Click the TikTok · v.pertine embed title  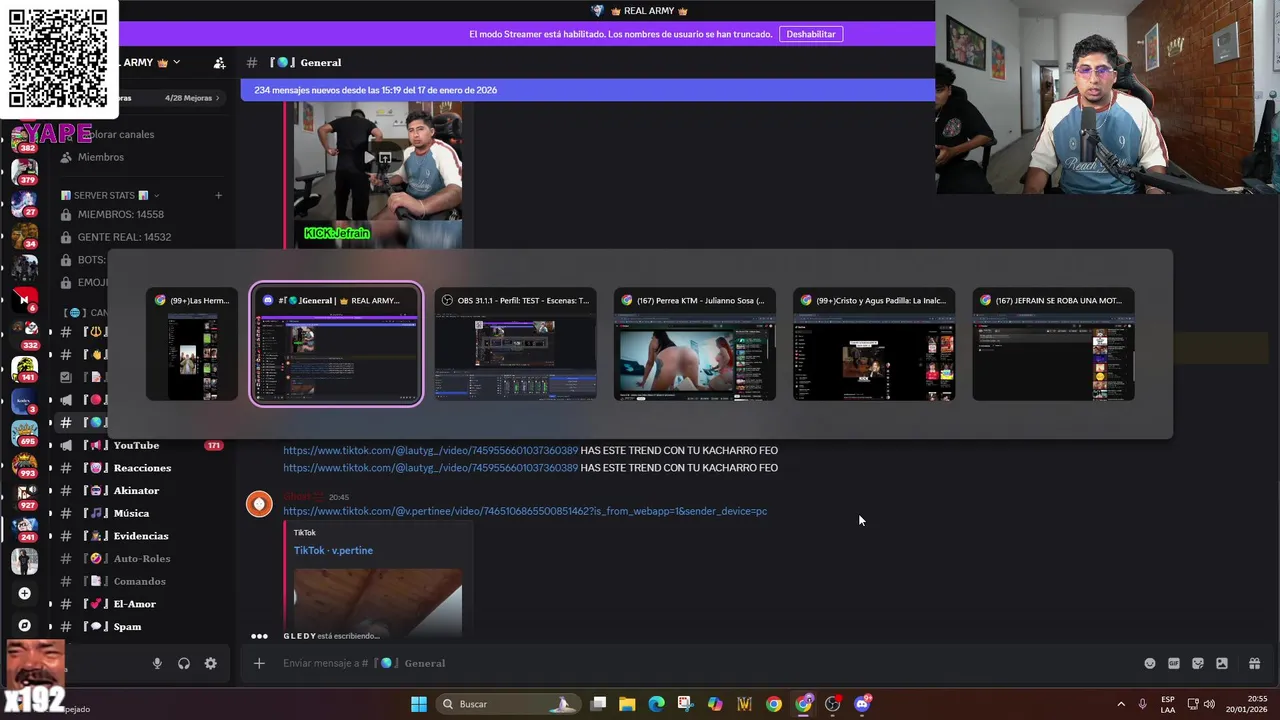pos(333,550)
